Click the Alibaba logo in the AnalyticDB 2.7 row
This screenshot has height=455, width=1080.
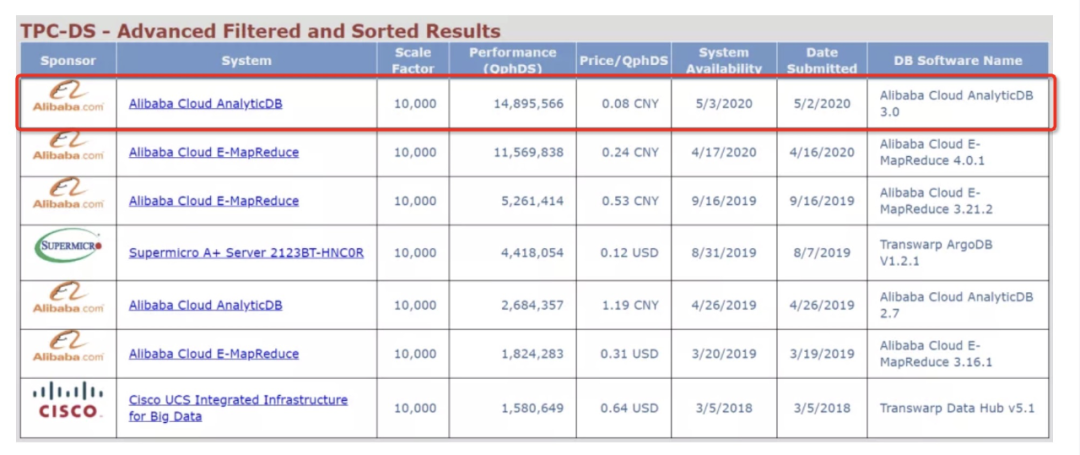coord(68,299)
